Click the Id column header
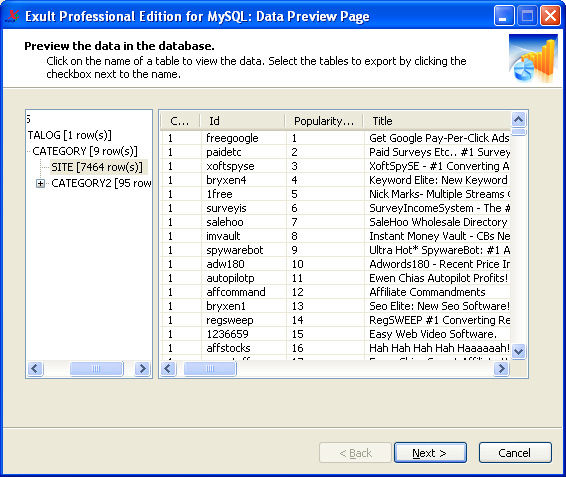The image size is (566, 477). point(242,121)
